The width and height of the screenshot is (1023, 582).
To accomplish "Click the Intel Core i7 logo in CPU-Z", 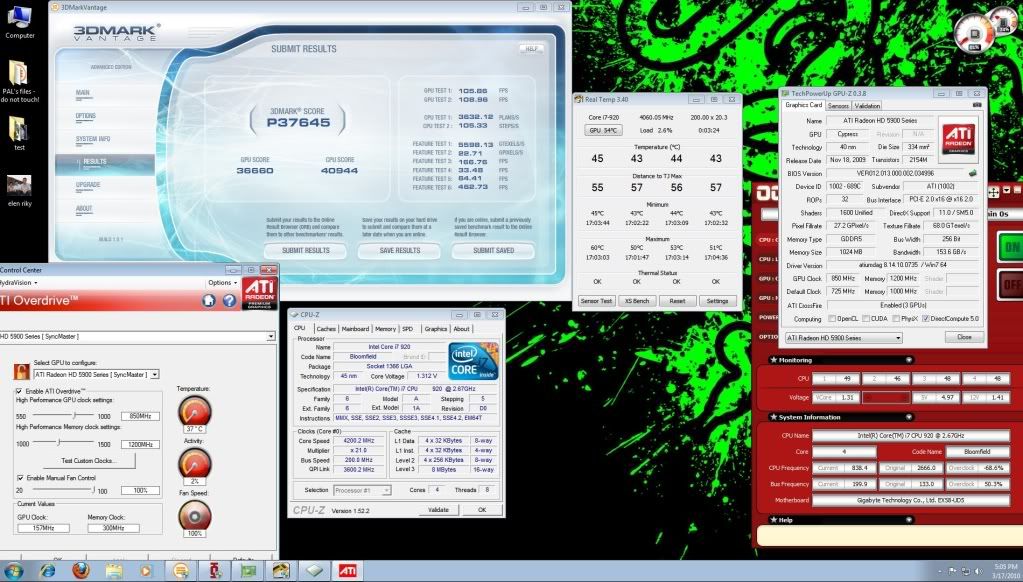I will click(x=474, y=361).
